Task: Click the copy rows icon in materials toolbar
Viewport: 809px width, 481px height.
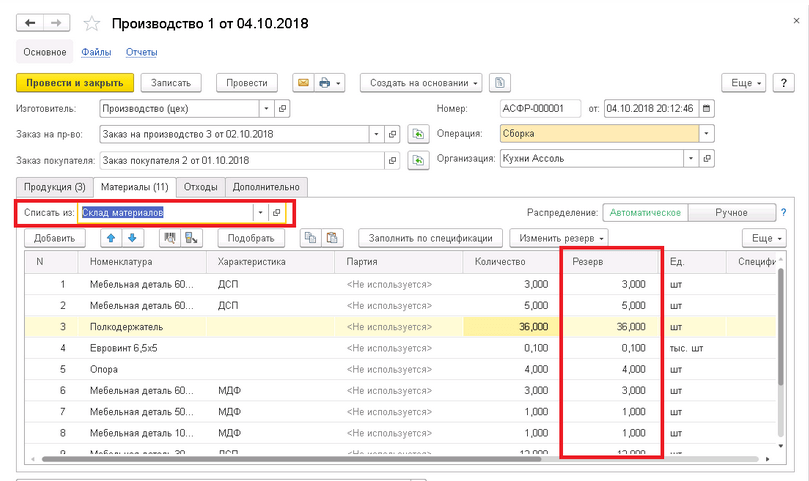Action: [x=310, y=238]
